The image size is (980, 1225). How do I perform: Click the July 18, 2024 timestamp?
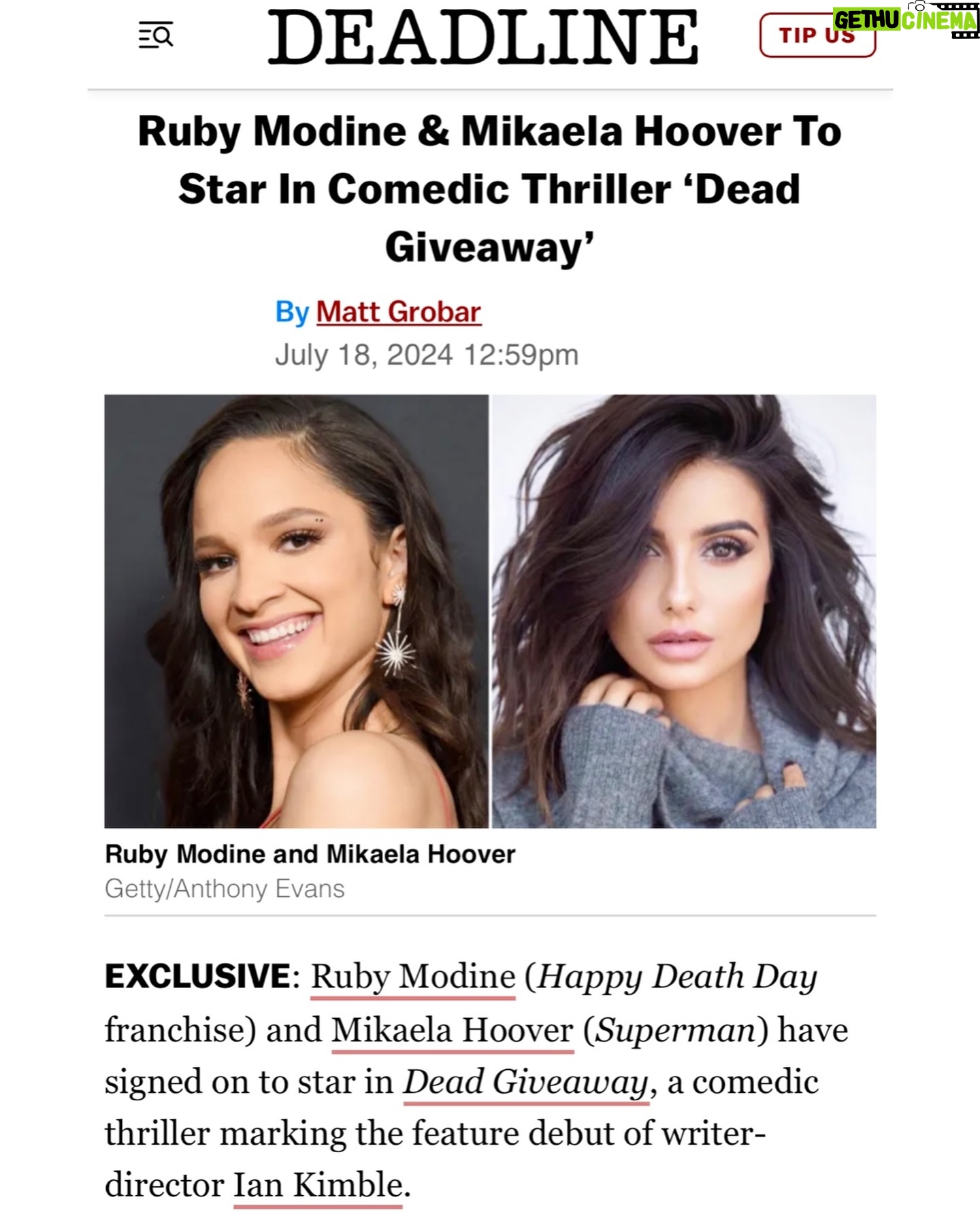pos(427,355)
